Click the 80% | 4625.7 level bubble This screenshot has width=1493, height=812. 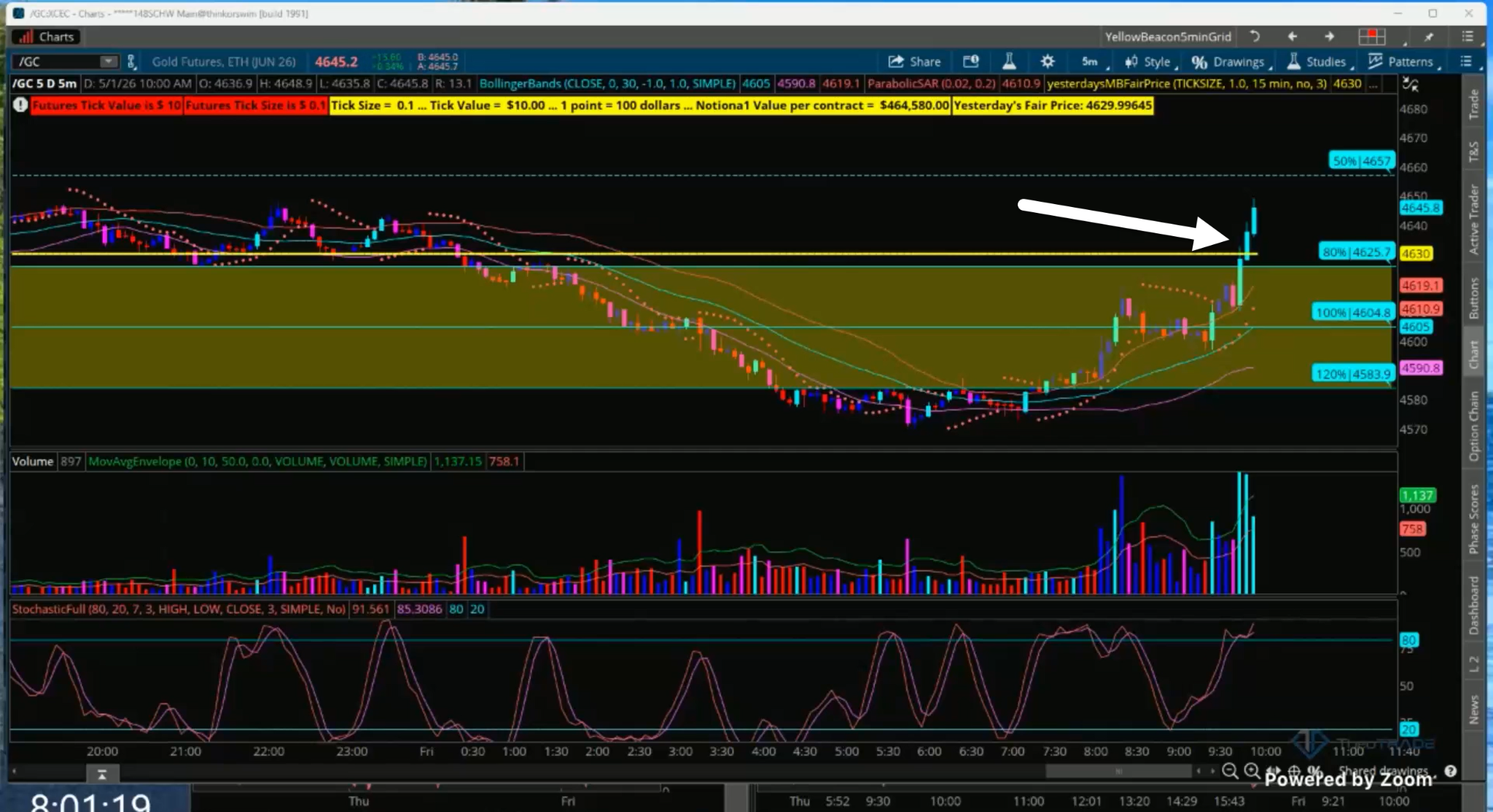tap(1356, 252)
